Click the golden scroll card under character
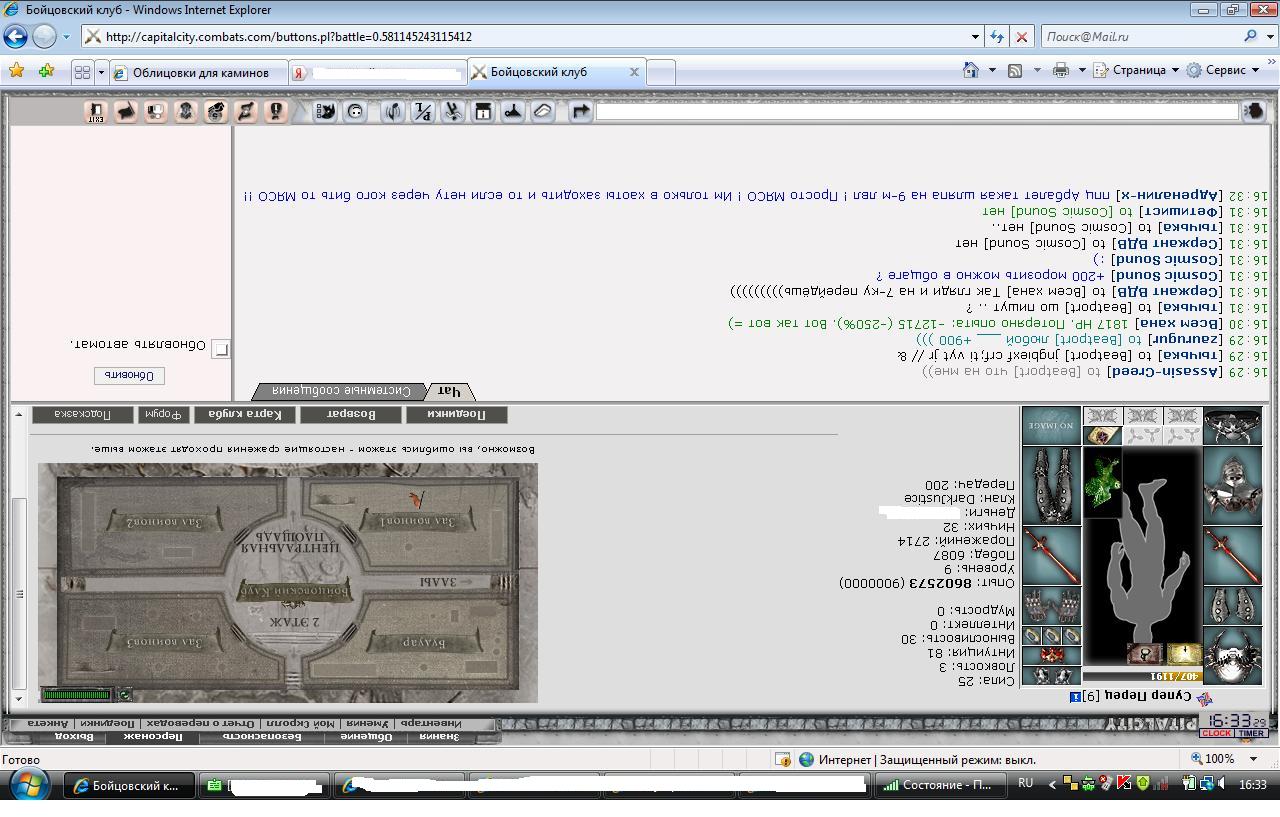This screenshot has width=1280, height=817. [1184, 654]
